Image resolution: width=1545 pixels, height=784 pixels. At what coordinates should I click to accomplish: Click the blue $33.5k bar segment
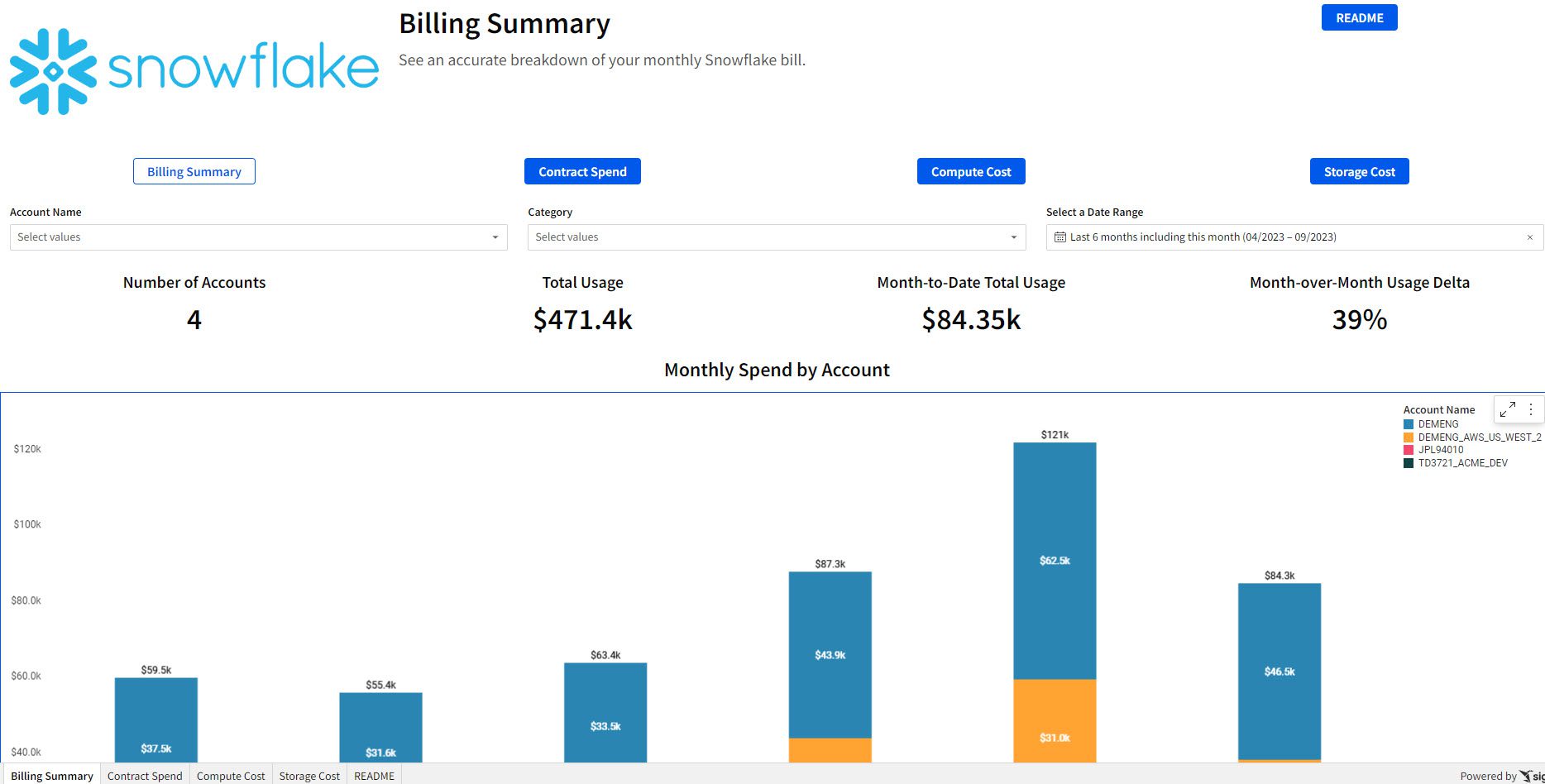click(x=605, y=713)
